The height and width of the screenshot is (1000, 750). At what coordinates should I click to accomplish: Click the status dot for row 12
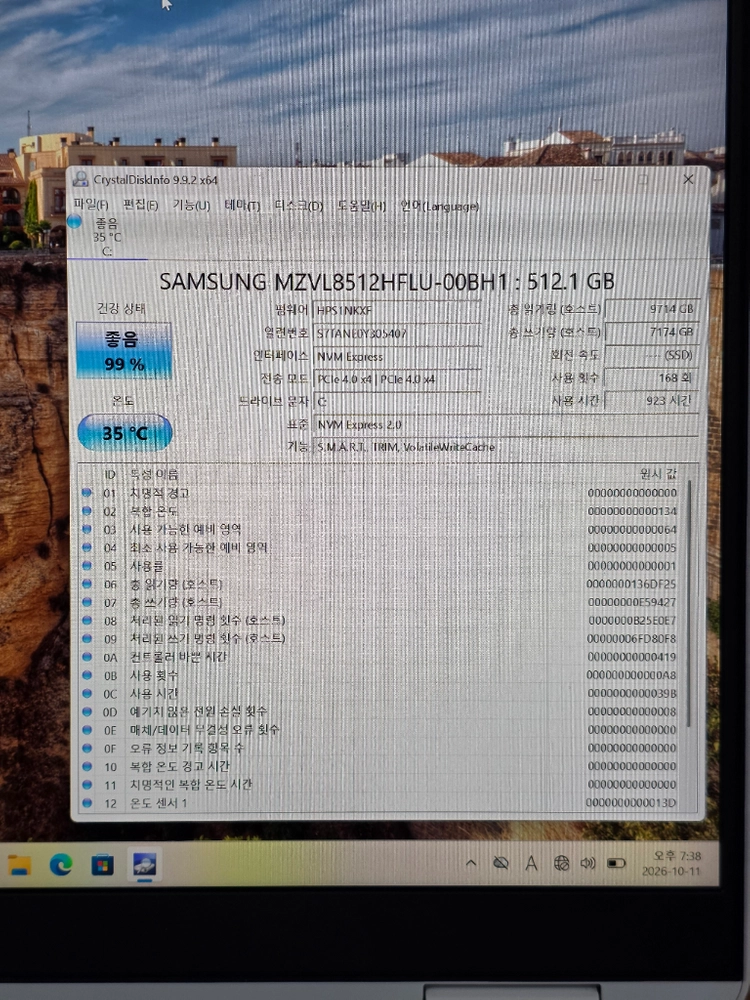[x=87, y=803]
